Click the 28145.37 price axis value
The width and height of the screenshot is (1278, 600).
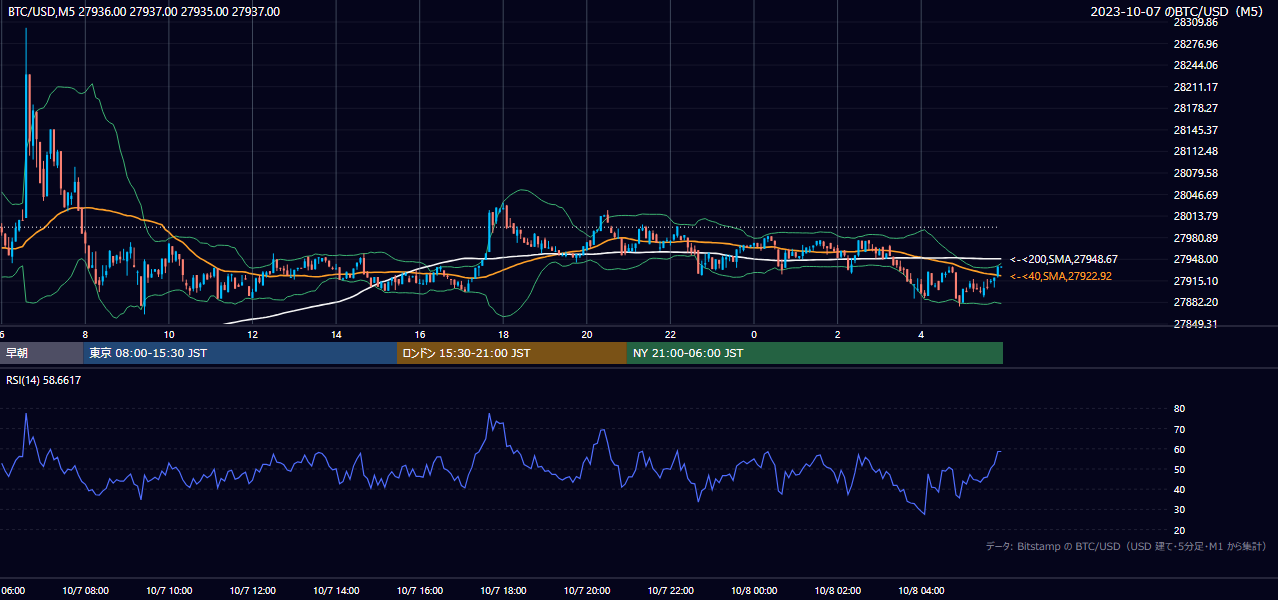pos(1195,130)
